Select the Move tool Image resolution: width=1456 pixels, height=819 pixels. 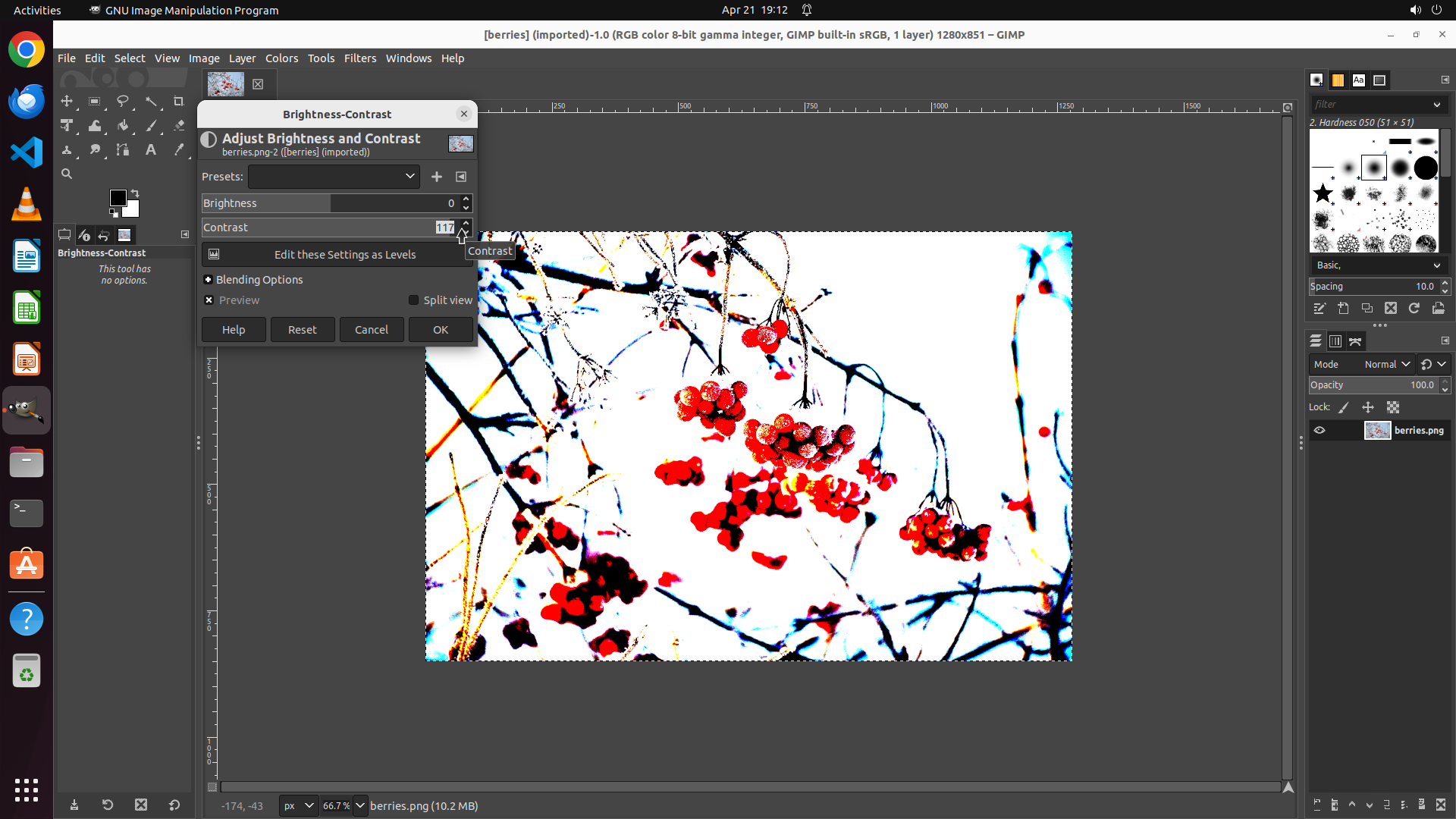coord(67,101)
